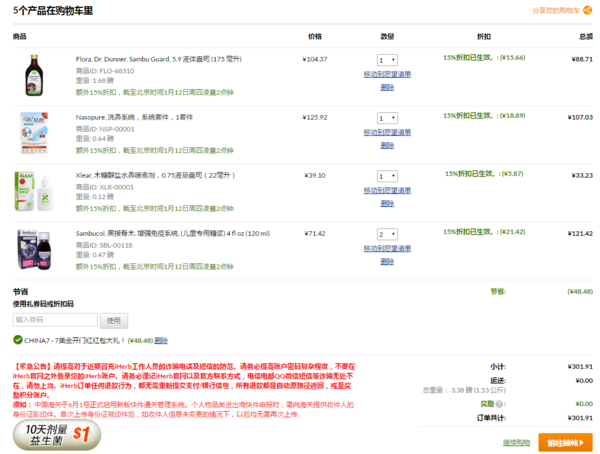600x454 pixels.
Task: Click the 分享您的购物车 share link
Action: click(556, 10)
